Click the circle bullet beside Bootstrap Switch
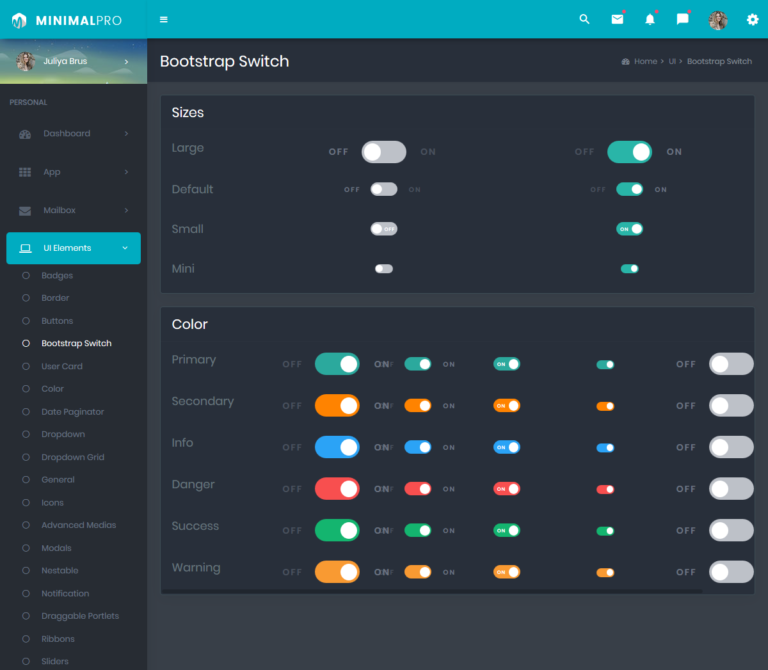Viewport: 768px width, 670px height. click(x=26, y=343)
